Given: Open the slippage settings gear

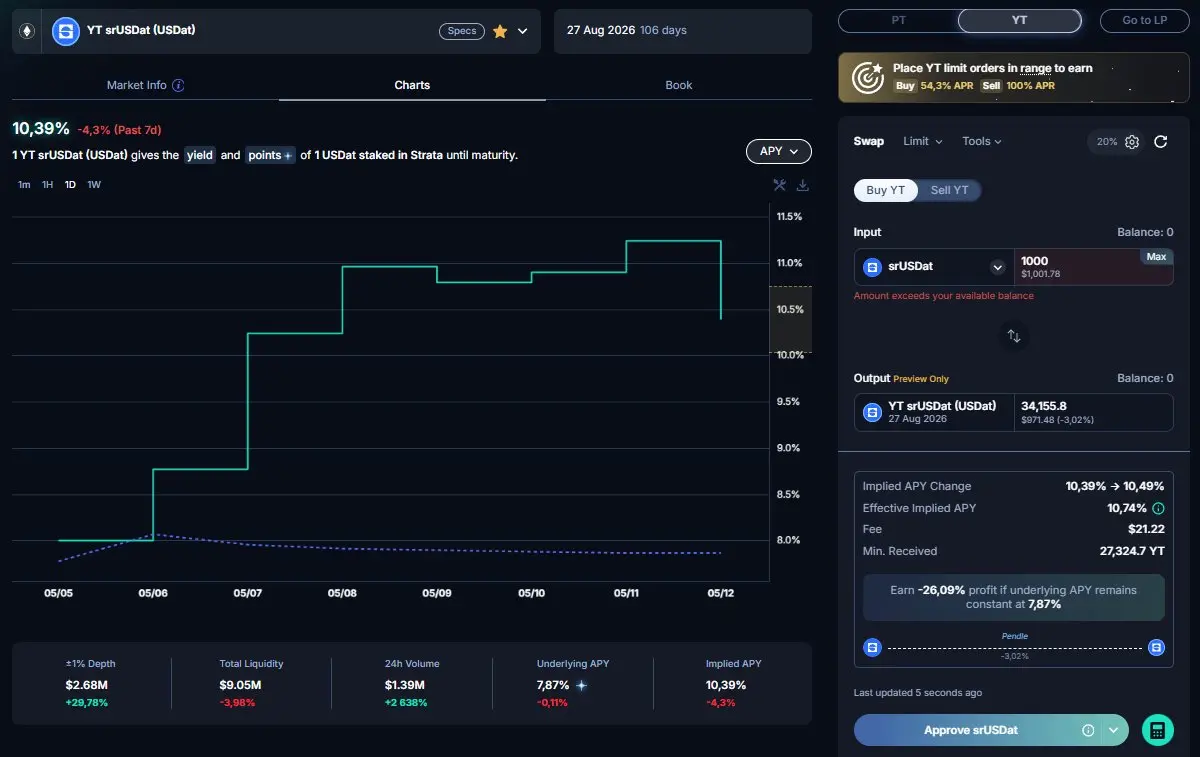Looking at the screenshot, I should tap(1132, 142).
